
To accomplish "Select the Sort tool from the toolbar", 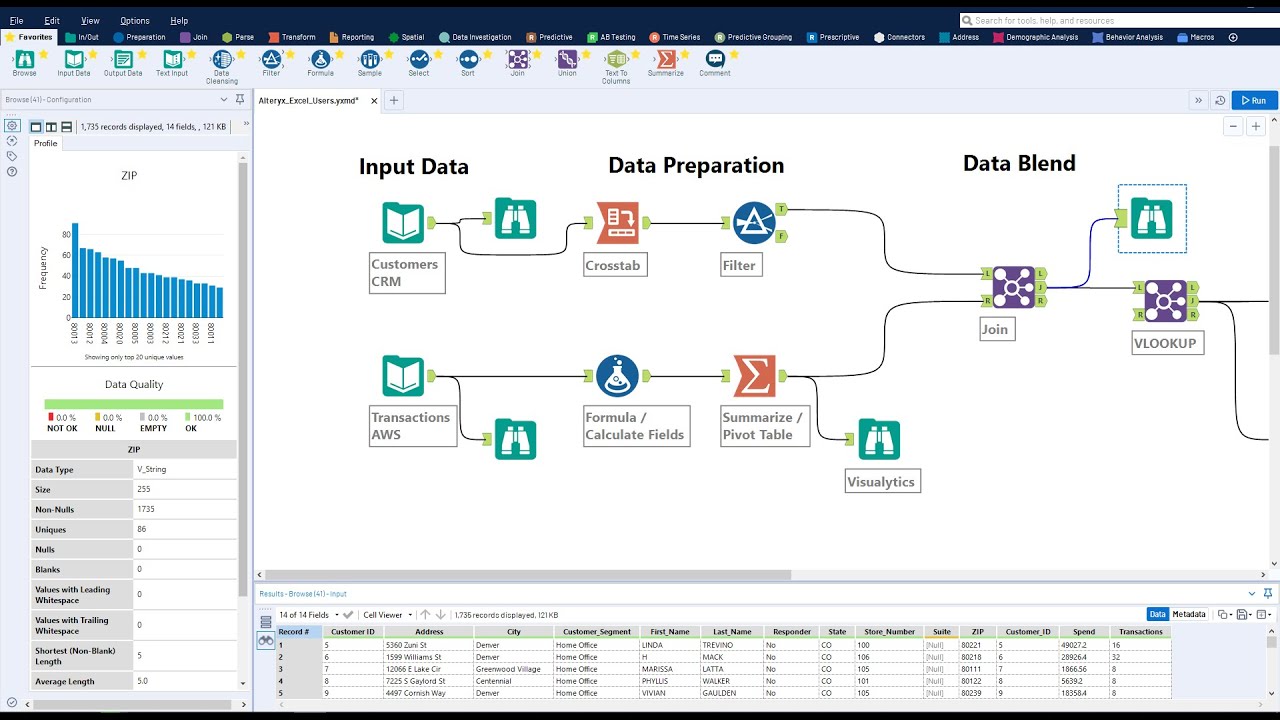I will 466,62.
